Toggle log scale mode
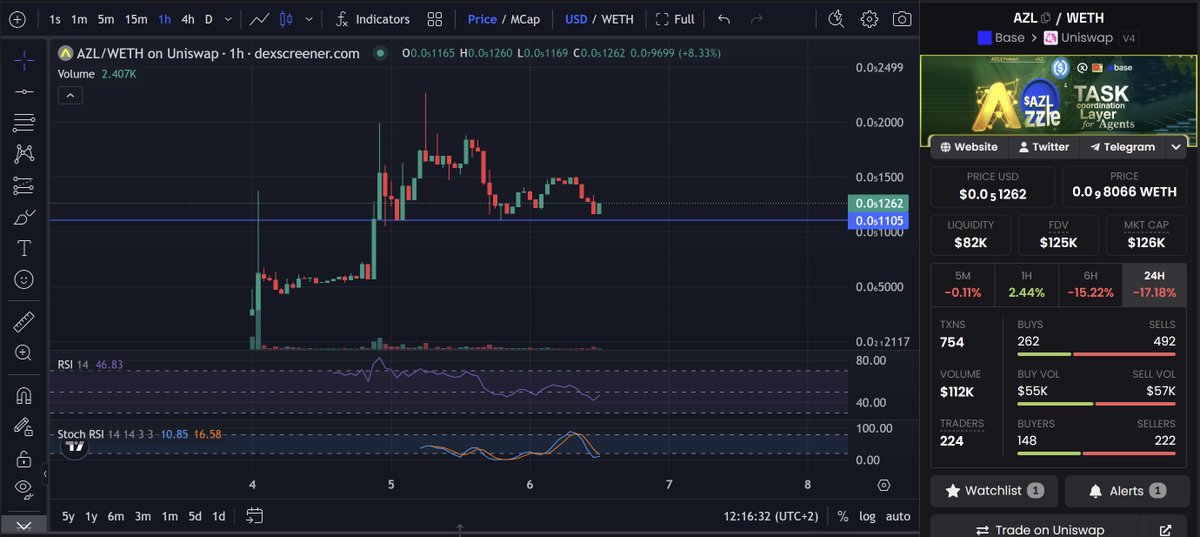1200x537 pixels. point(866,516)
